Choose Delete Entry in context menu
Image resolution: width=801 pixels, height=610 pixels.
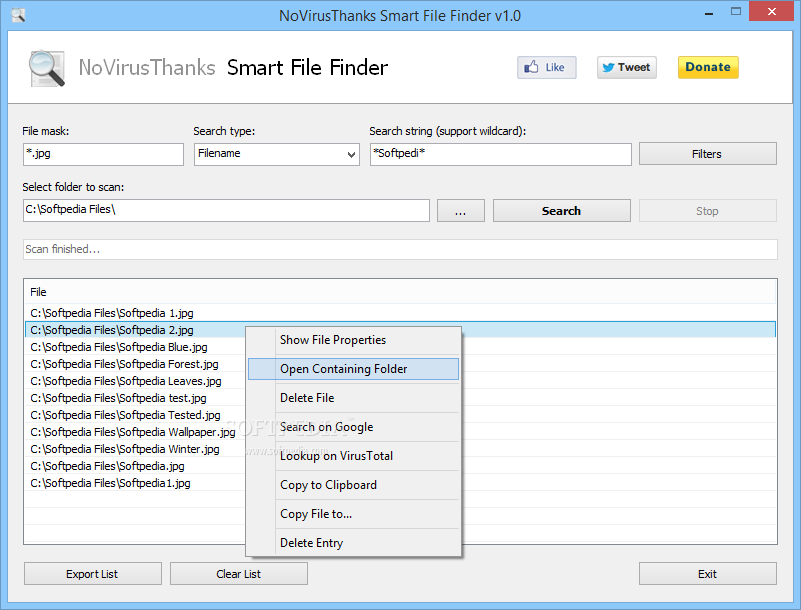(354, 543)
